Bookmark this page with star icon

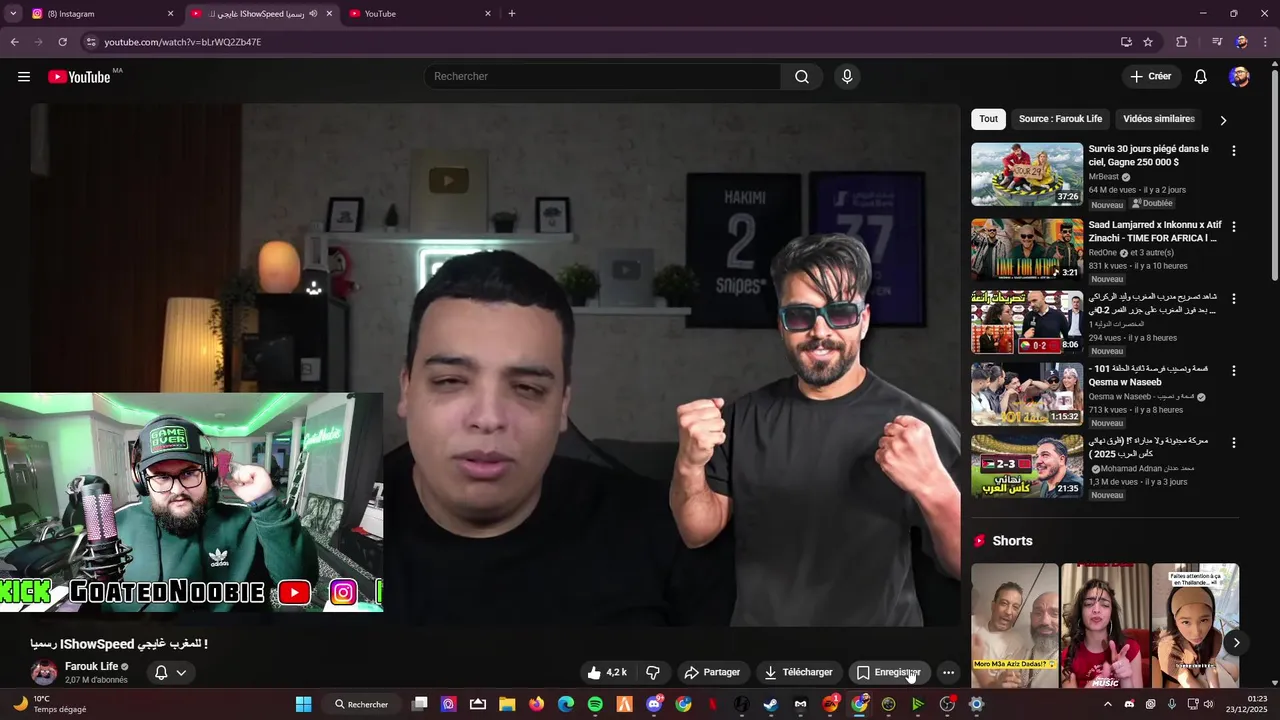point(1148,42)
